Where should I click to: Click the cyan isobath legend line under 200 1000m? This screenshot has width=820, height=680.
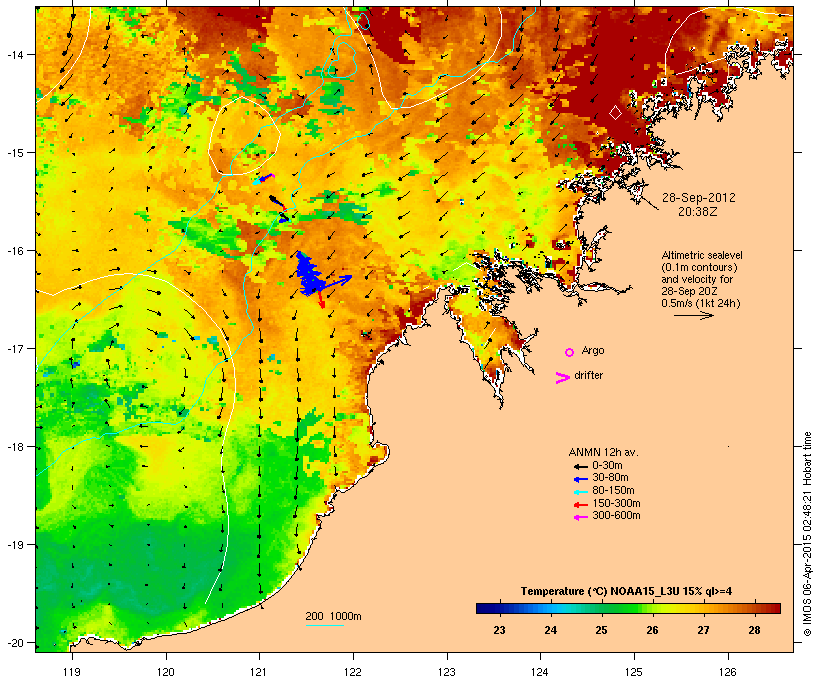click(x=325, y=625)
